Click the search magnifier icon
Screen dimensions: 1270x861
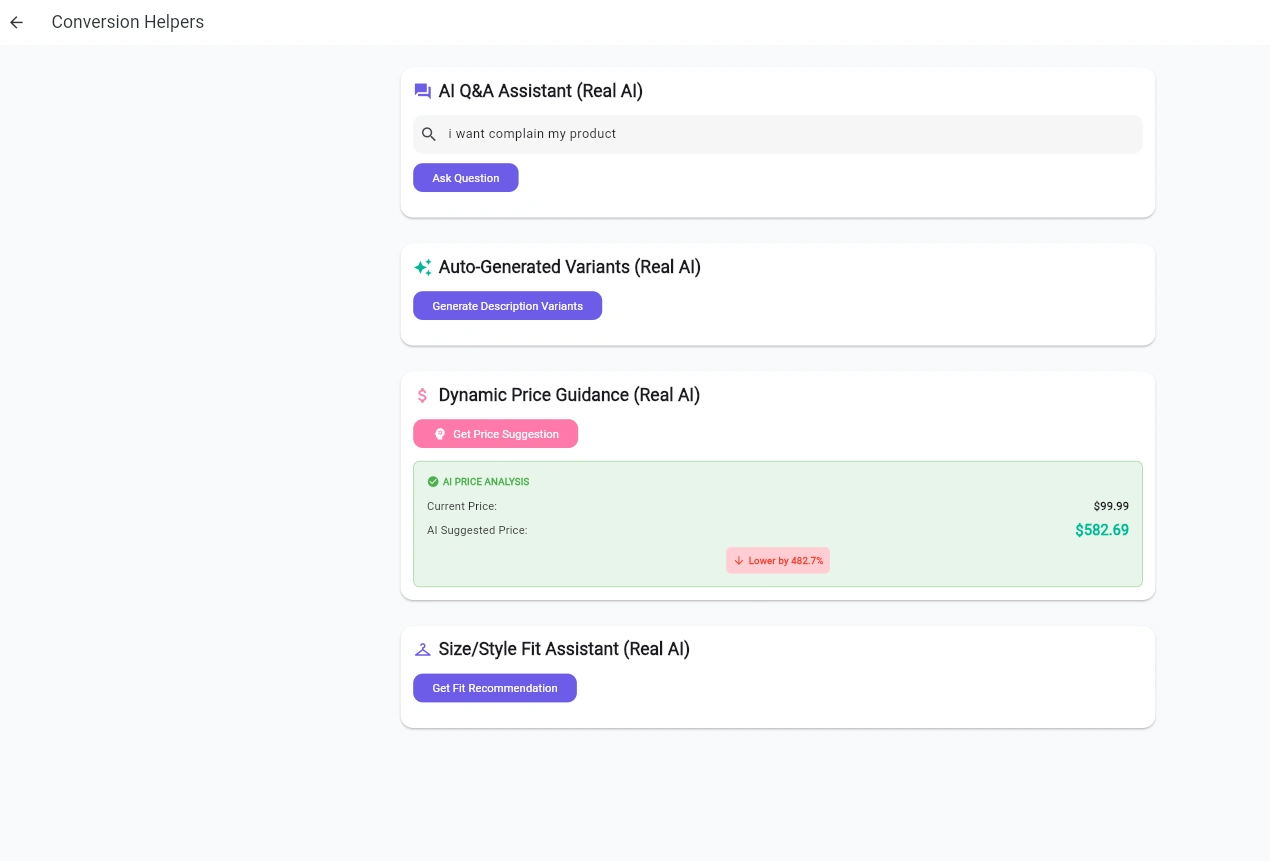click(429, 134)
